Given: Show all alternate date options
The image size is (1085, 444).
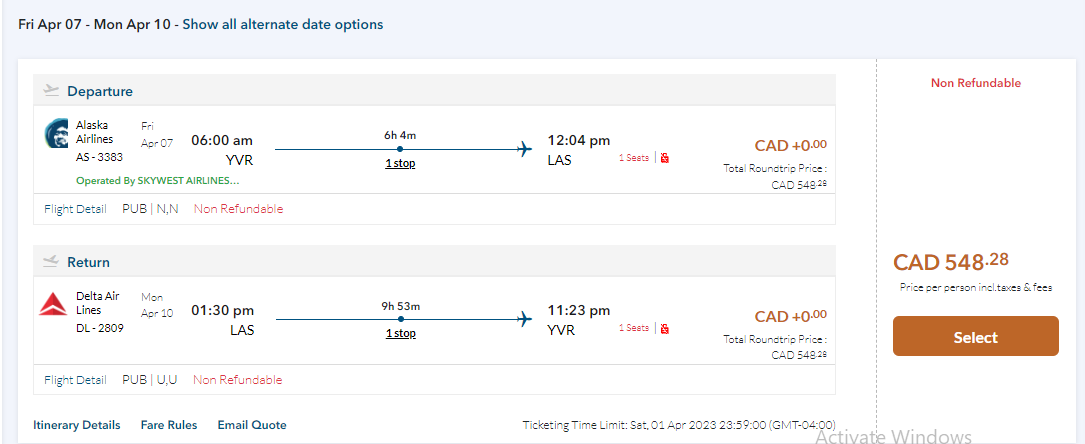Looking at the screenshot, I should 282,24.
